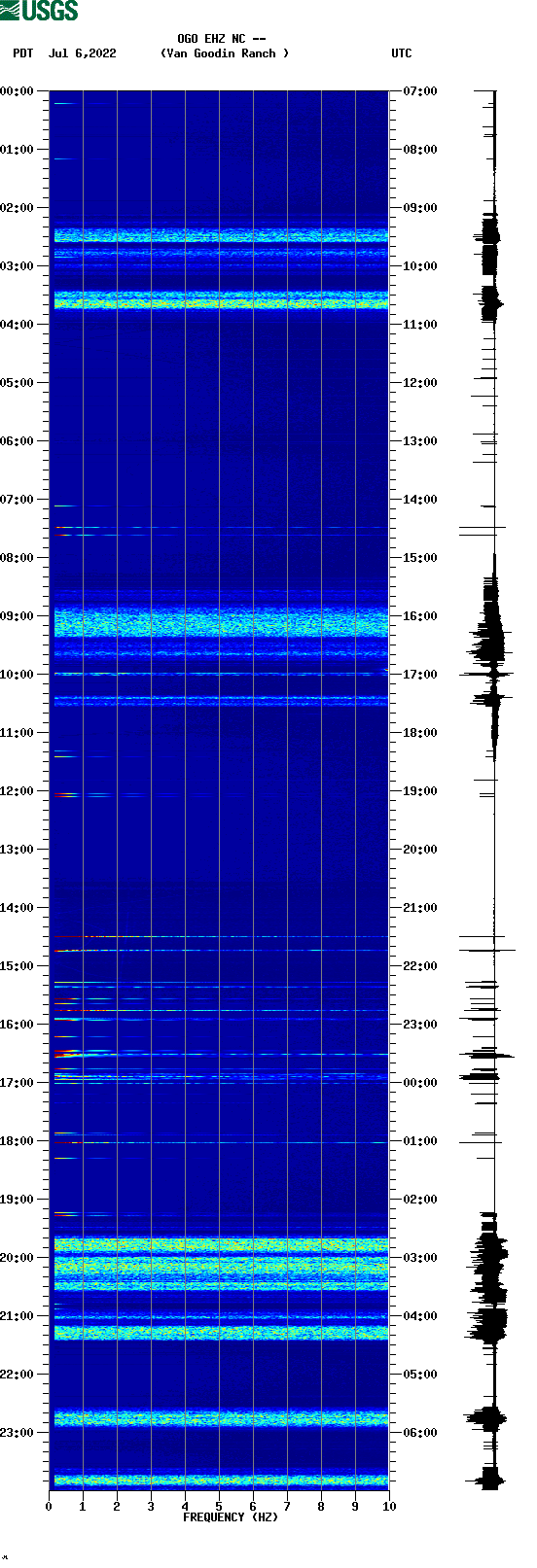The image size is (537, 1568).
Task: Click the 15:00 PDT time label
Action: tap(18, 966)
